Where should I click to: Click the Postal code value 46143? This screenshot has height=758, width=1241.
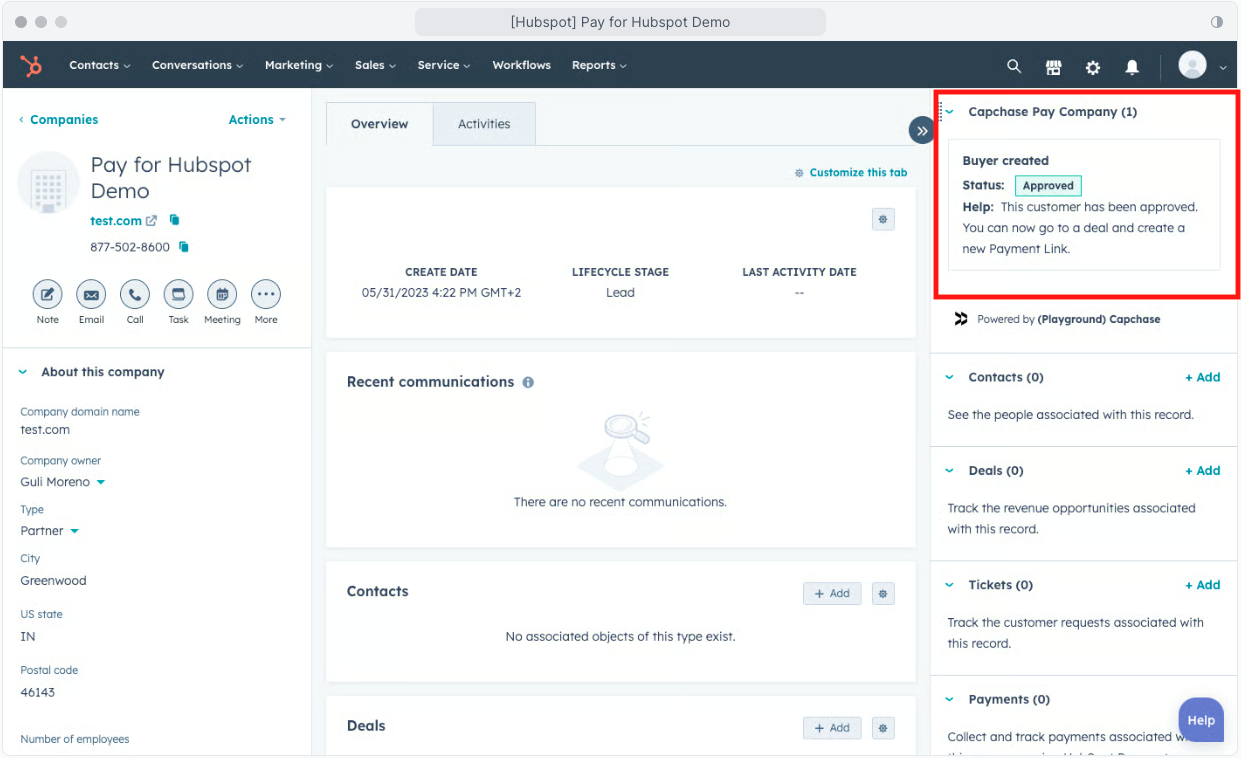(38, 693)
